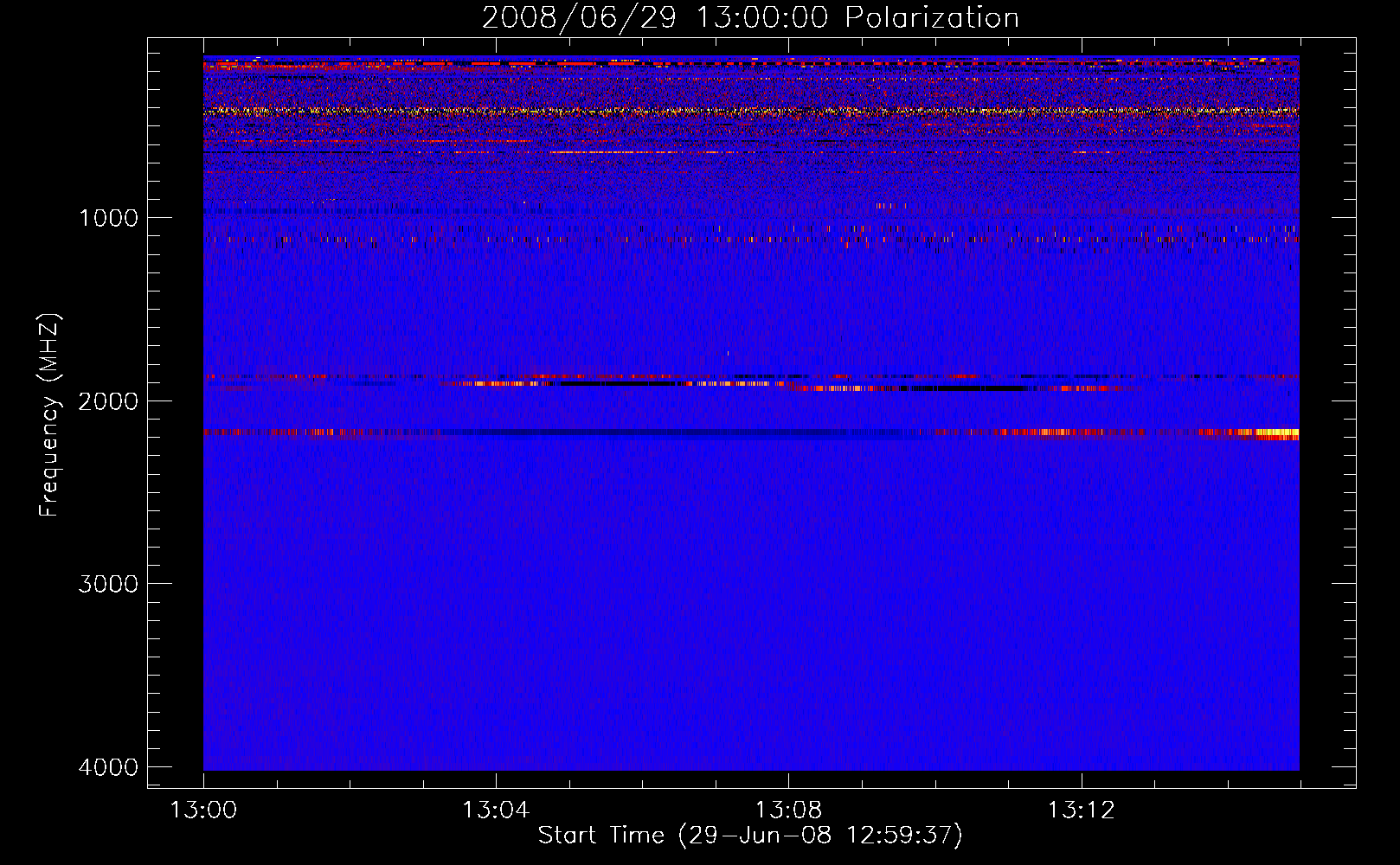Click the '13:12' time axis label
The width and height of the screenshot is (1400, 865).
(x=1081, y=811)
